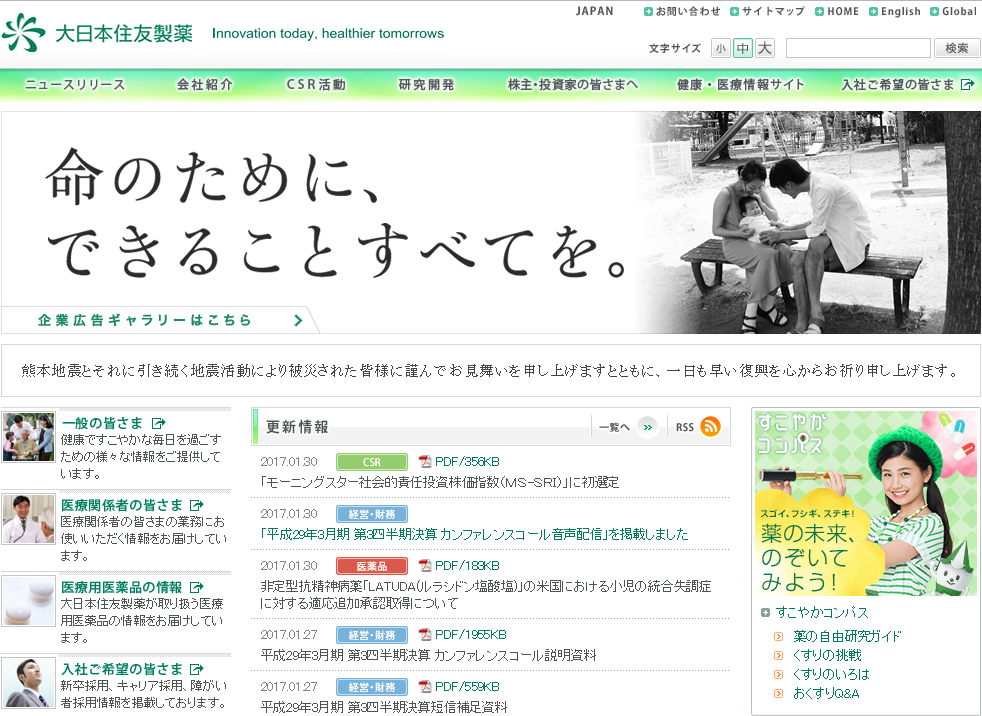982x716 pixels.
Task: Click the chevron on 企業広告ギャラリーはこちら
Action: click(x=298, y=320)
